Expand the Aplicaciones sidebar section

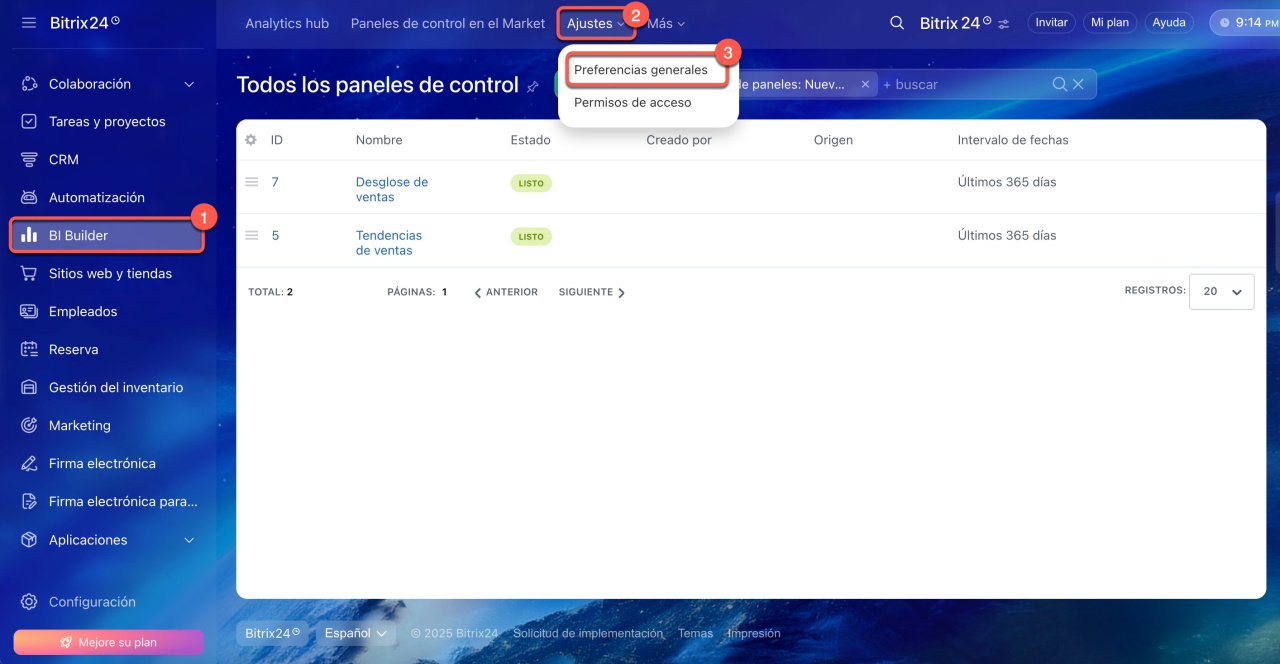click(189, 540)
